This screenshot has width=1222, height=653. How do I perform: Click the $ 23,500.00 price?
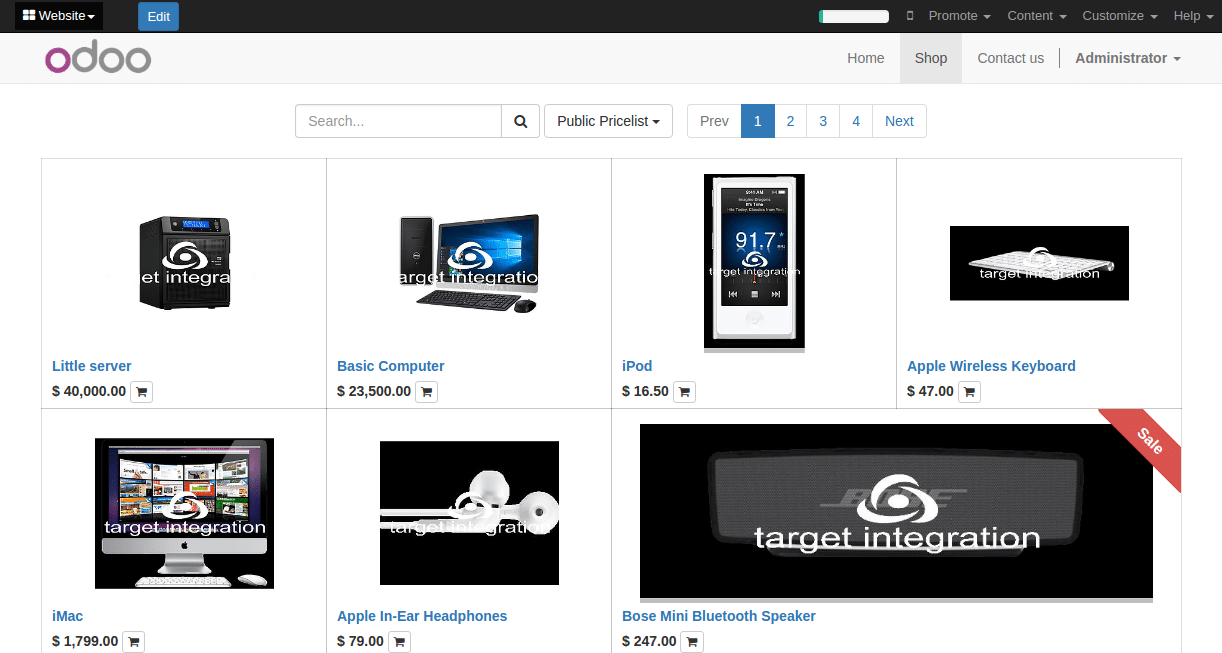click(x=374, y=391)
